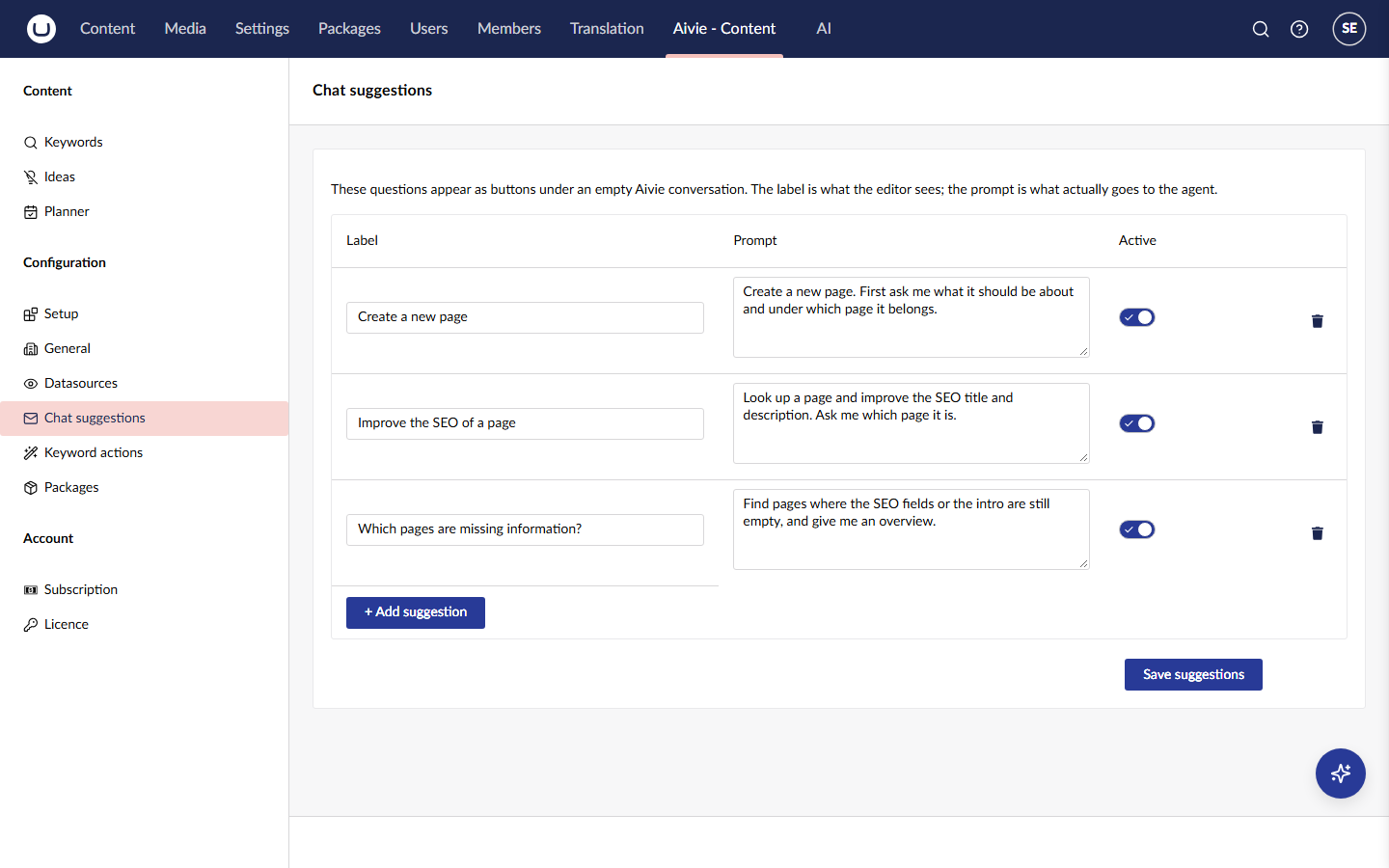Switch to the Content top section
This screenshot has height=868, width=1389.
click(x=107, y=29)
